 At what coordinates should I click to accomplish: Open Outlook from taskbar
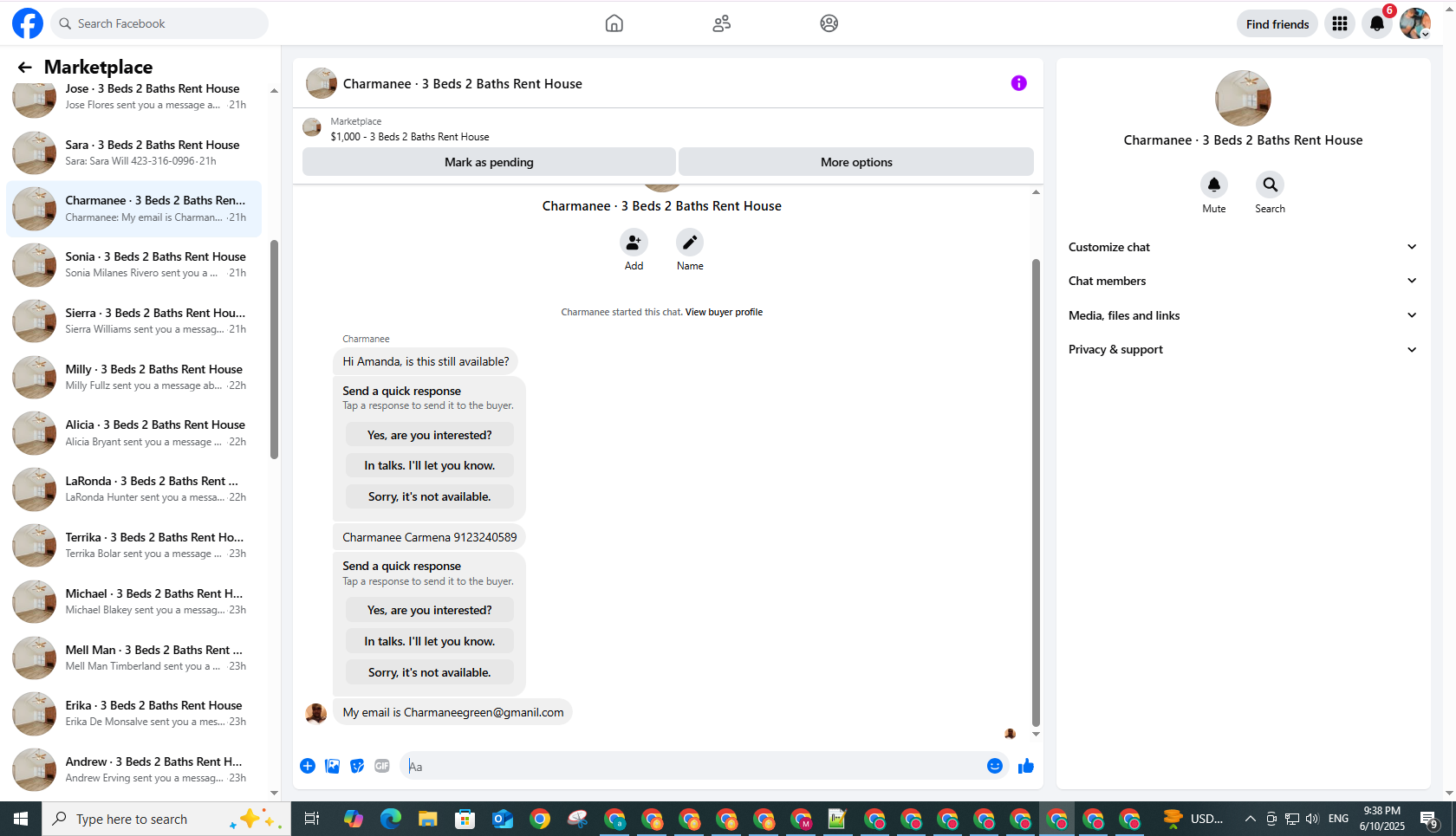pyautogui.click(x=503, y=819)
